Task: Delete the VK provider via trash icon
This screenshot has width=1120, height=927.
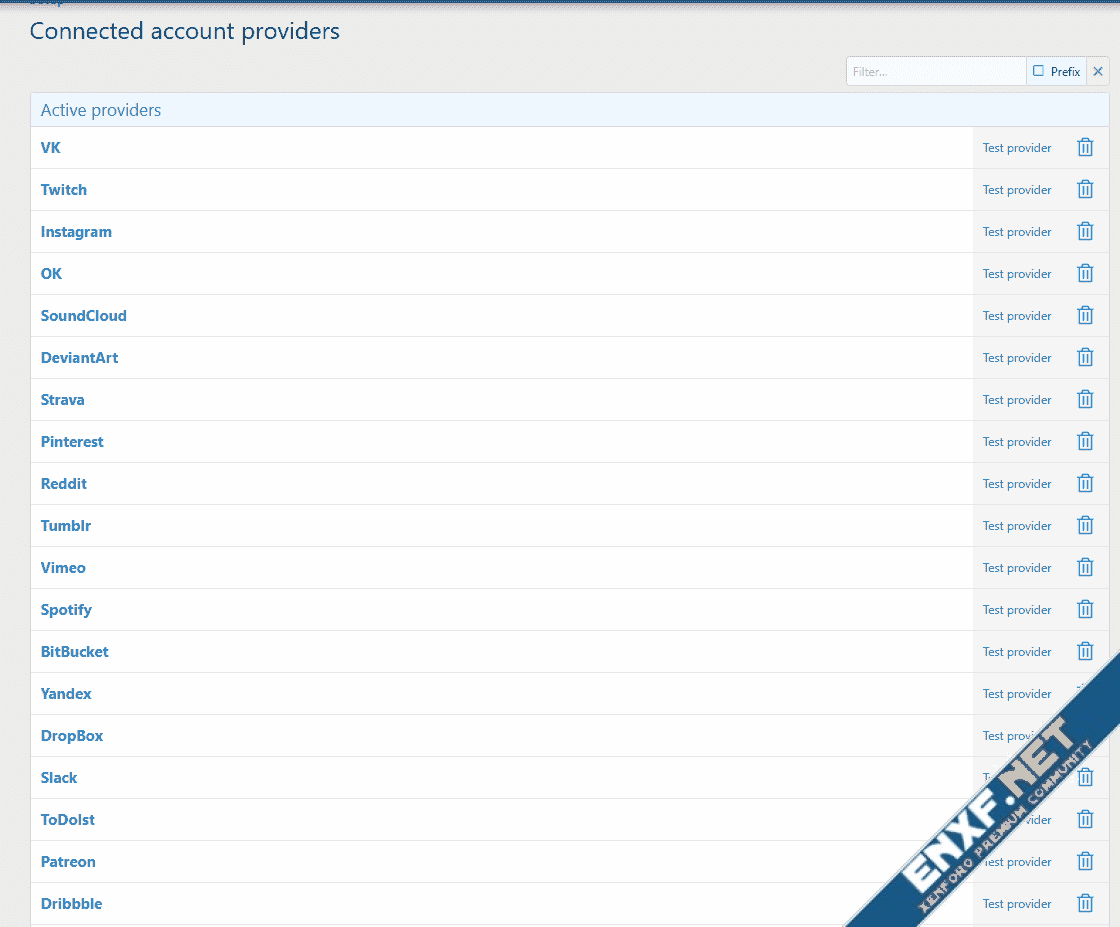Action: (1085, 147)
